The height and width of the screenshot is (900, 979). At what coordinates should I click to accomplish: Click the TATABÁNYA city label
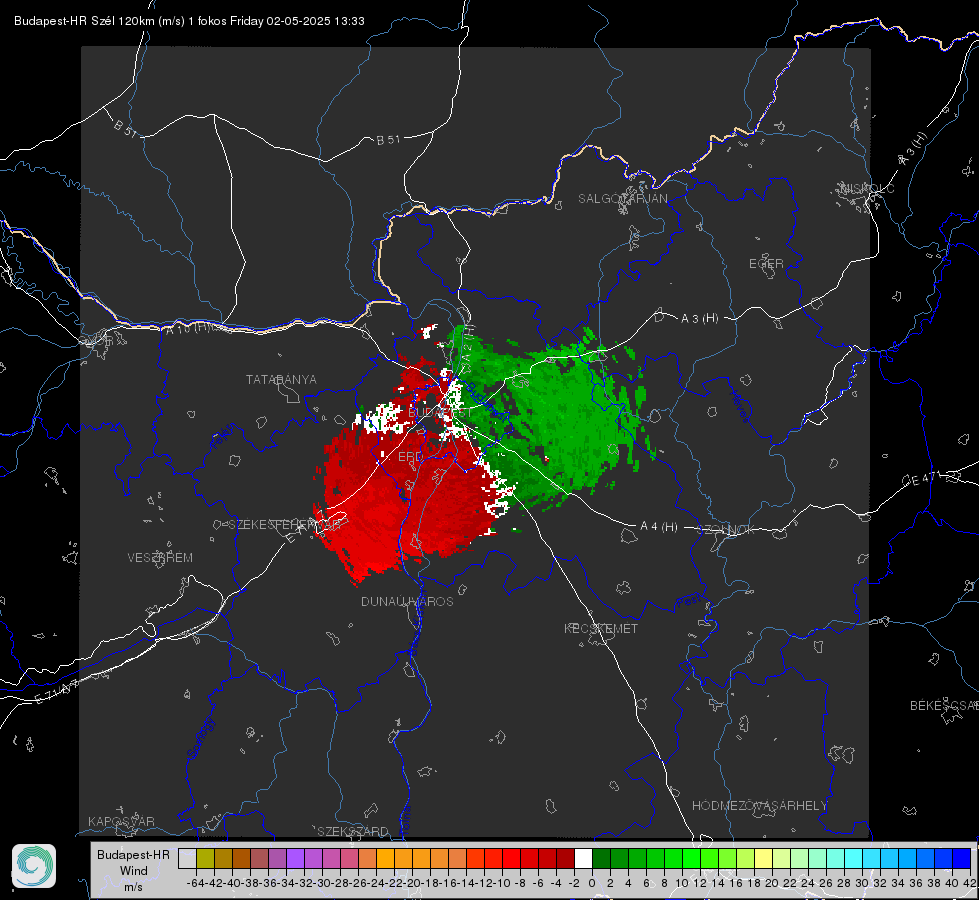[281, 380]
